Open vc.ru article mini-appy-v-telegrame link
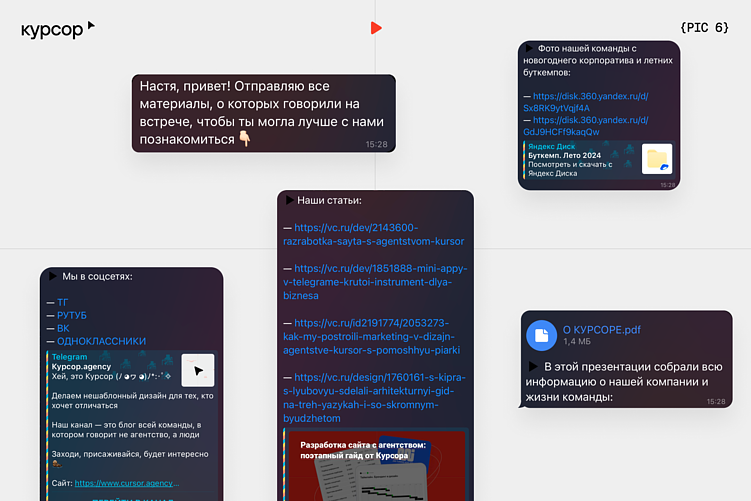751x501 pixels. pyautogui.click(x=375, y=282)
